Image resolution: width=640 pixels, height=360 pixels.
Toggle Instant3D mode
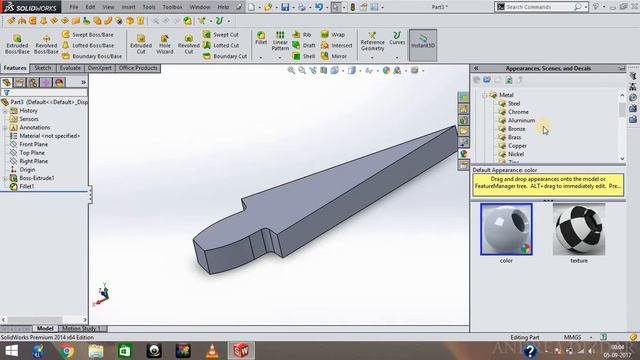(x=423, y=45)
